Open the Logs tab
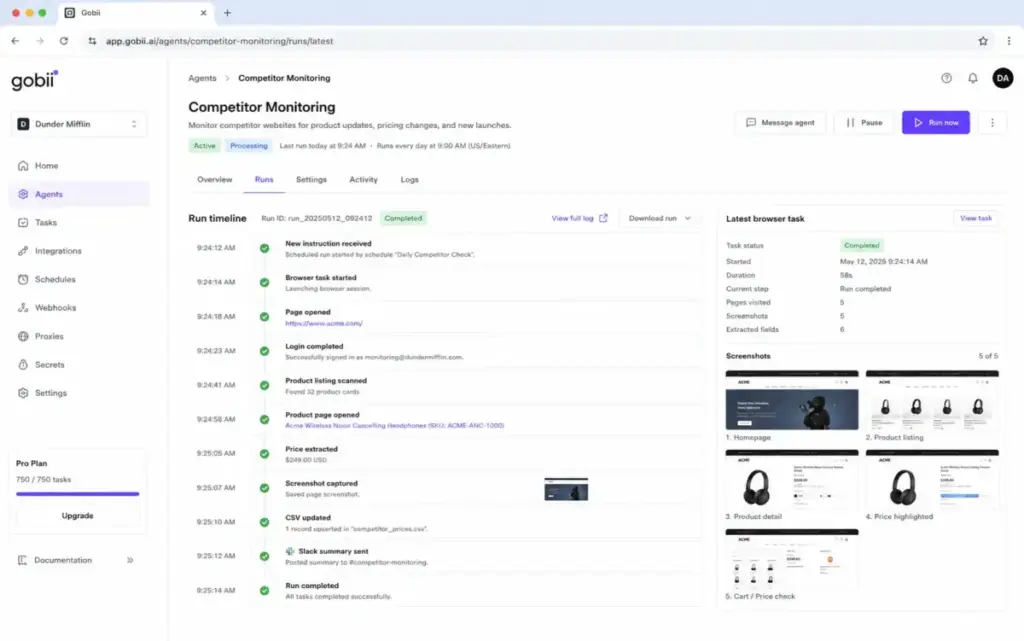Screen dimensions: 1024x641 tap(409, 180)
